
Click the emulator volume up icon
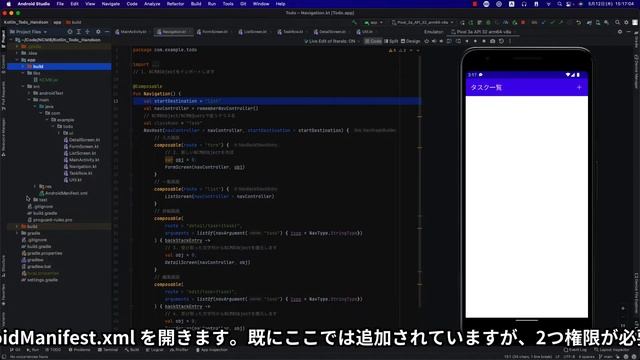click(x=434, y=41)
